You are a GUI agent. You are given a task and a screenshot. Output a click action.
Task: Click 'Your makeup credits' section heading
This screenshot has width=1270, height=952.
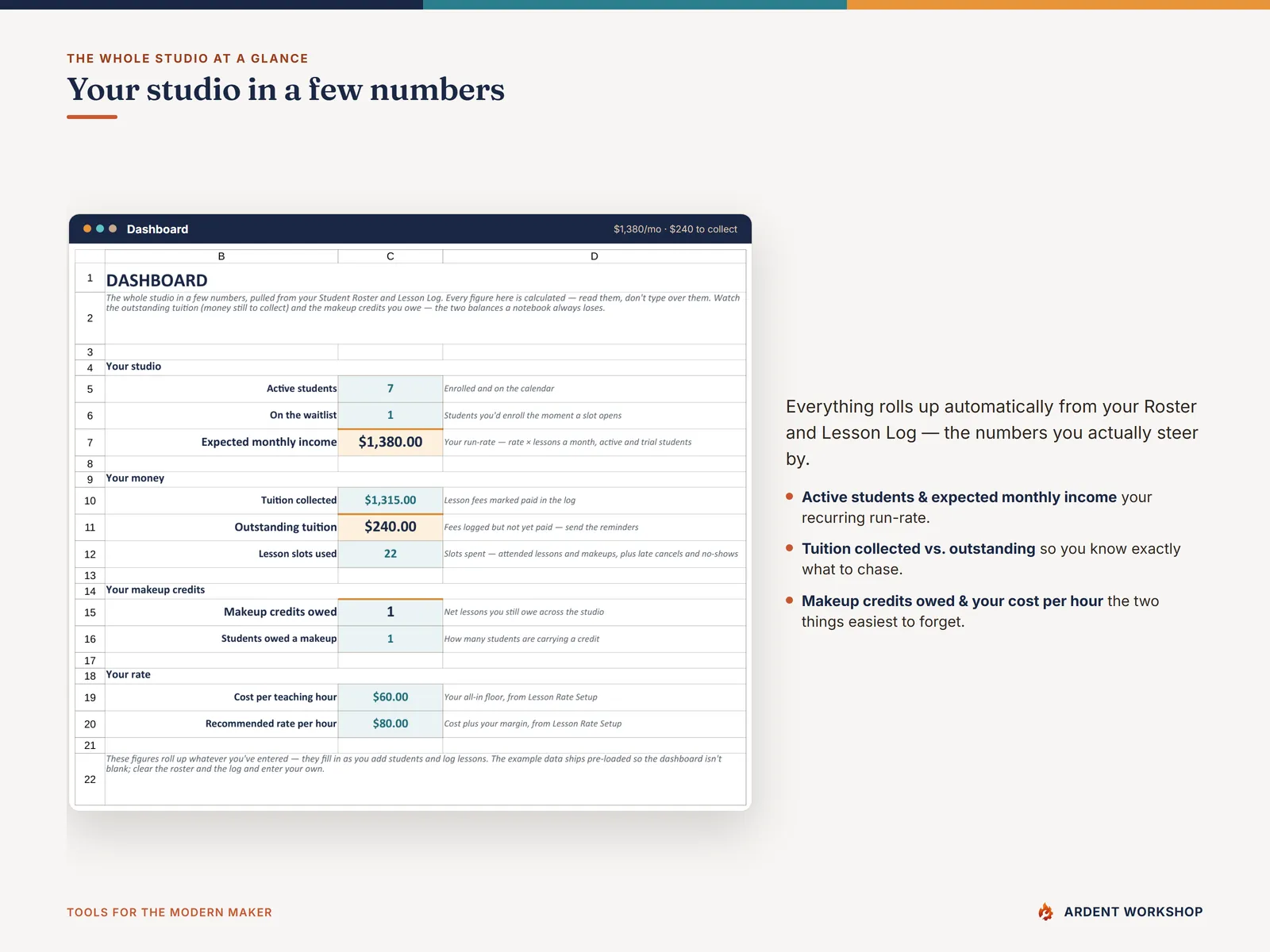156,590
